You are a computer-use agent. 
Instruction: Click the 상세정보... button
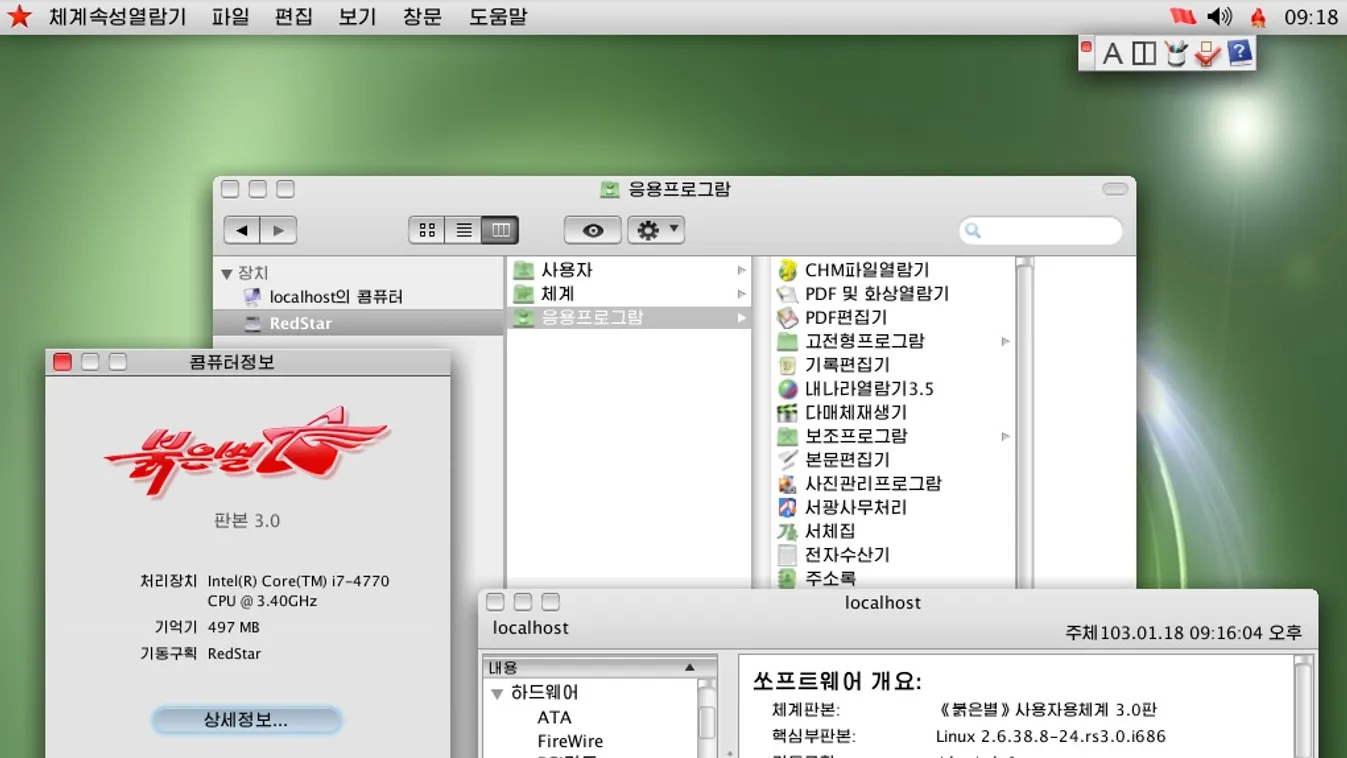(246, 720)
